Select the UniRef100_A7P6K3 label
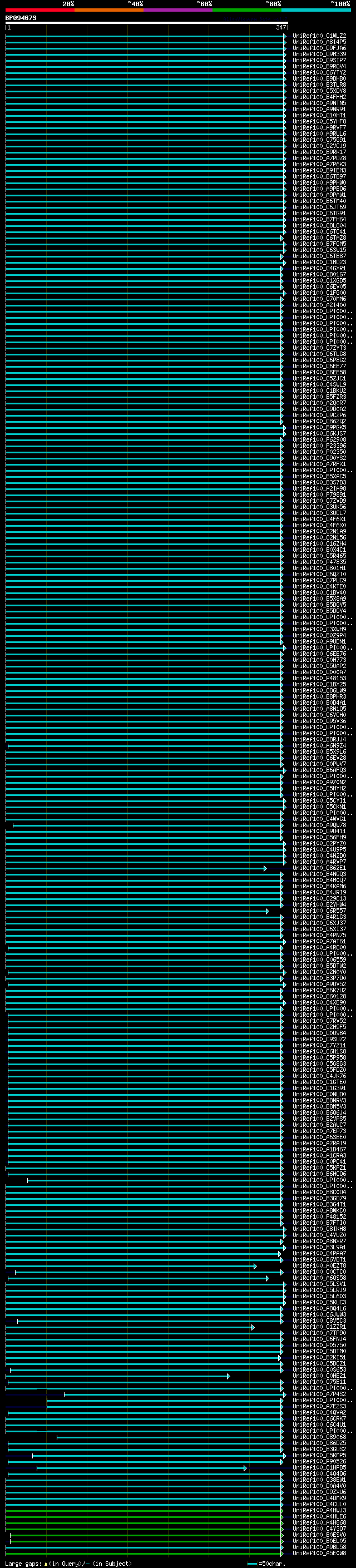 click(x=319, y=164)
